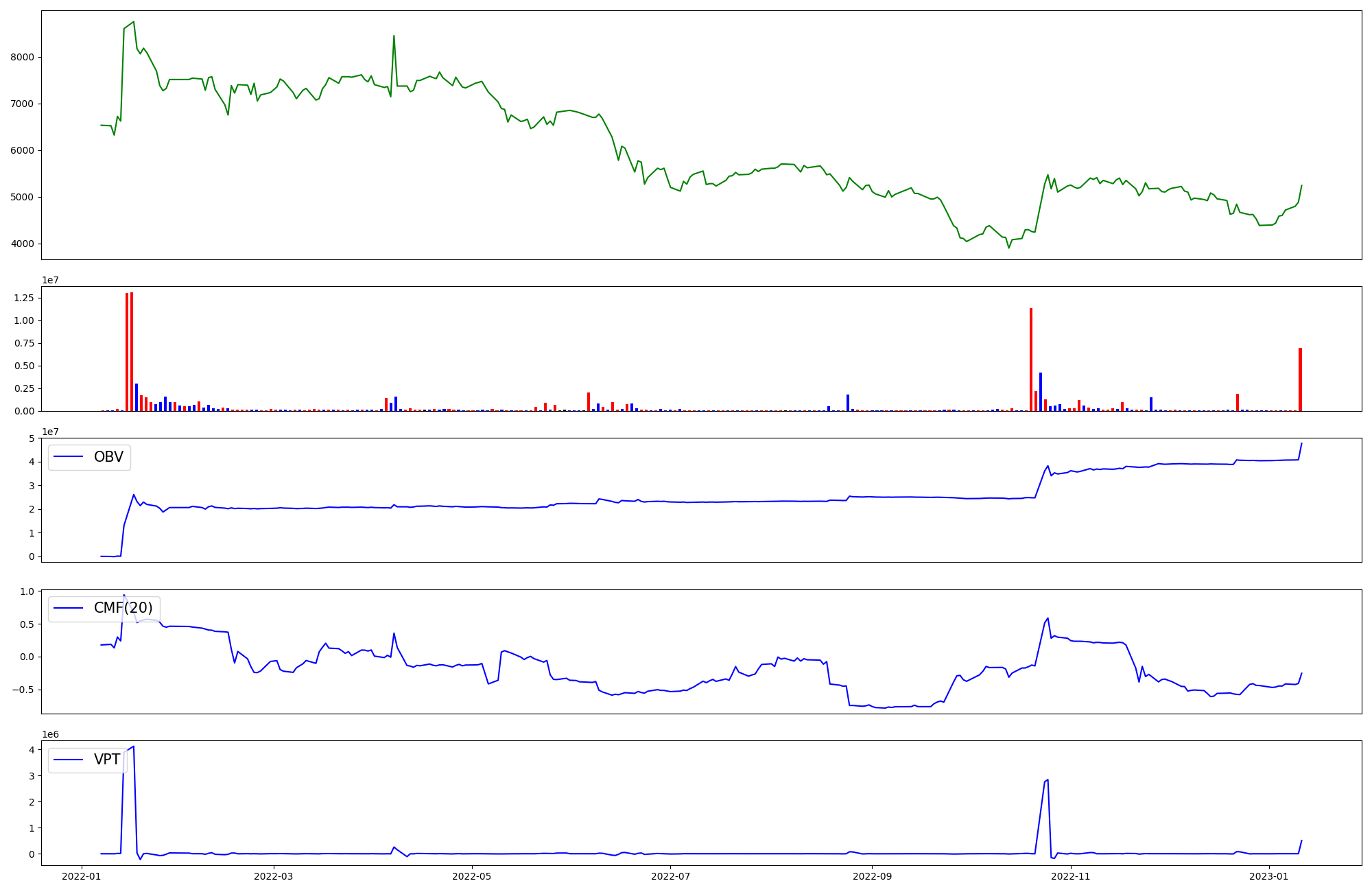The image size is (1372, 892).
Task: Click the 2022-03 x-axis date label
Action: (x=274, y=876)
